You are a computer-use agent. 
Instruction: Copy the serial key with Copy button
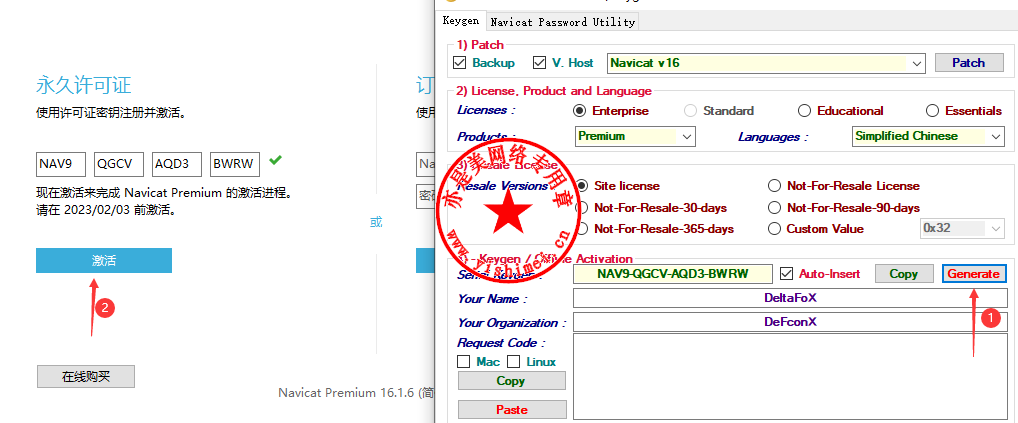point(904,274)
